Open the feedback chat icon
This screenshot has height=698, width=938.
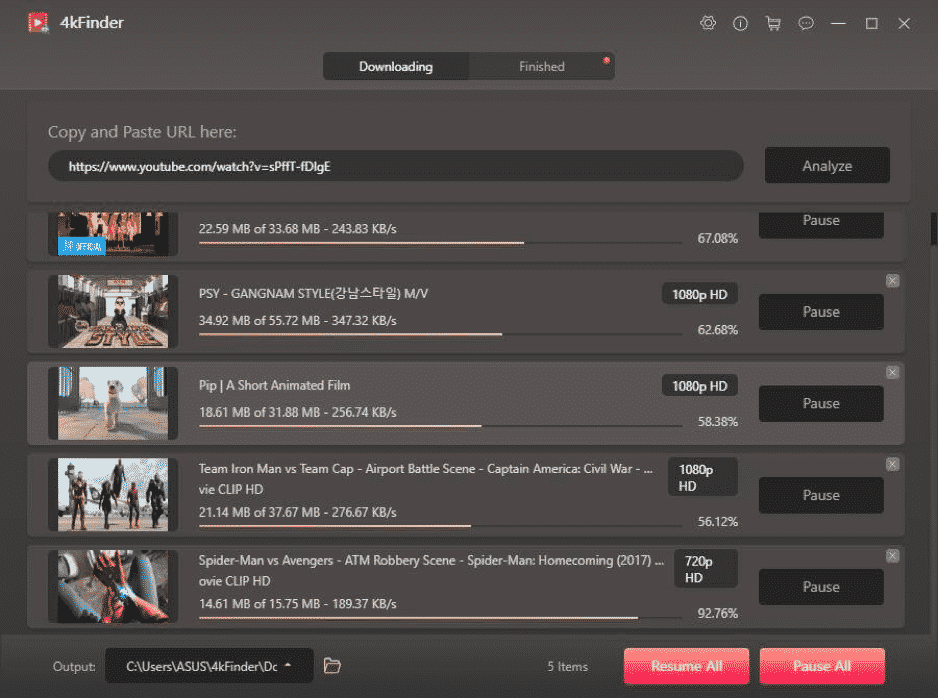(x=806, y=22)
